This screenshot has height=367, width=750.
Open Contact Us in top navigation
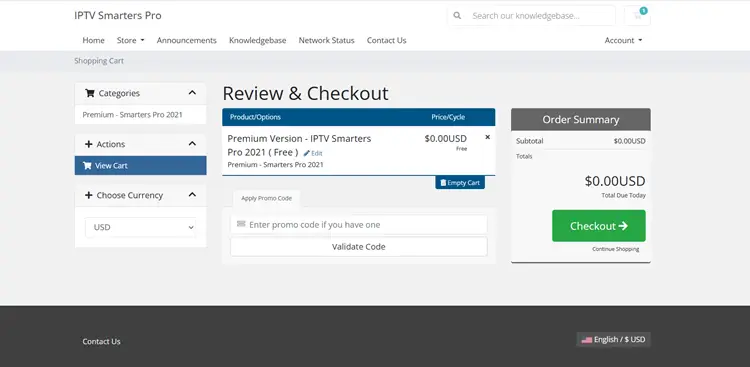tap(386, 40)
